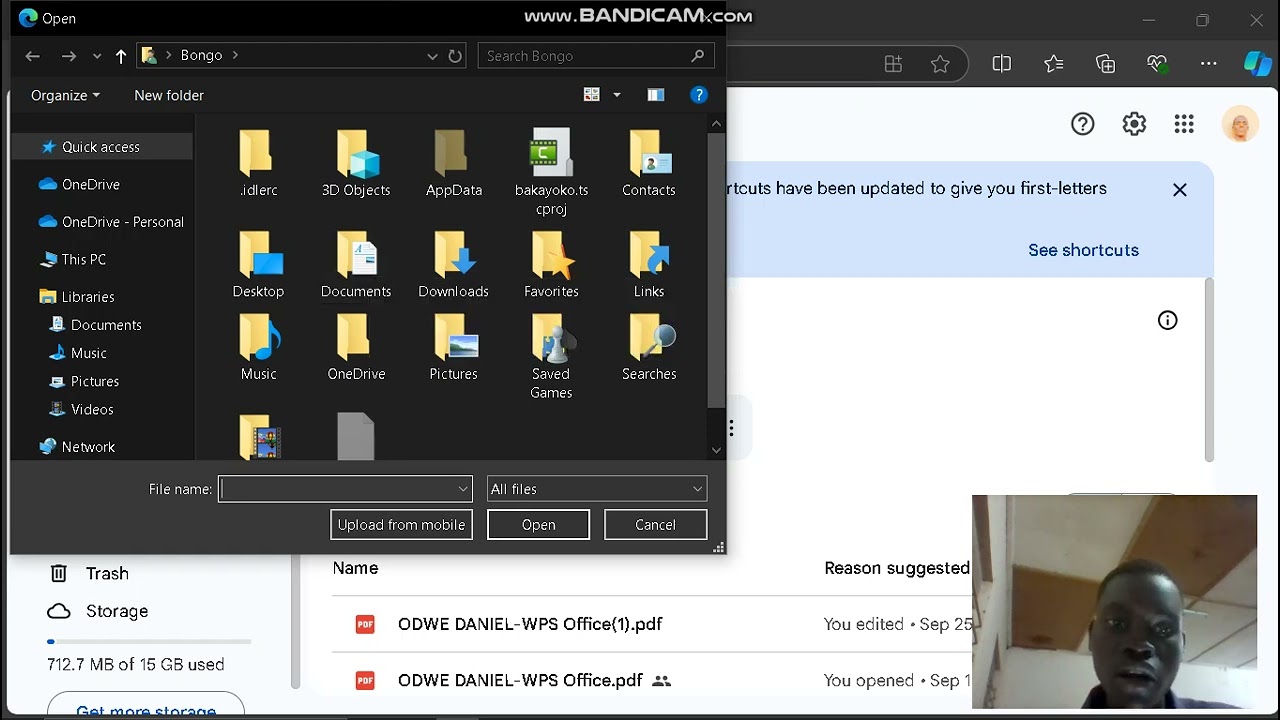
Task: Cancel the Open dialog
Action: coord(655,524)
